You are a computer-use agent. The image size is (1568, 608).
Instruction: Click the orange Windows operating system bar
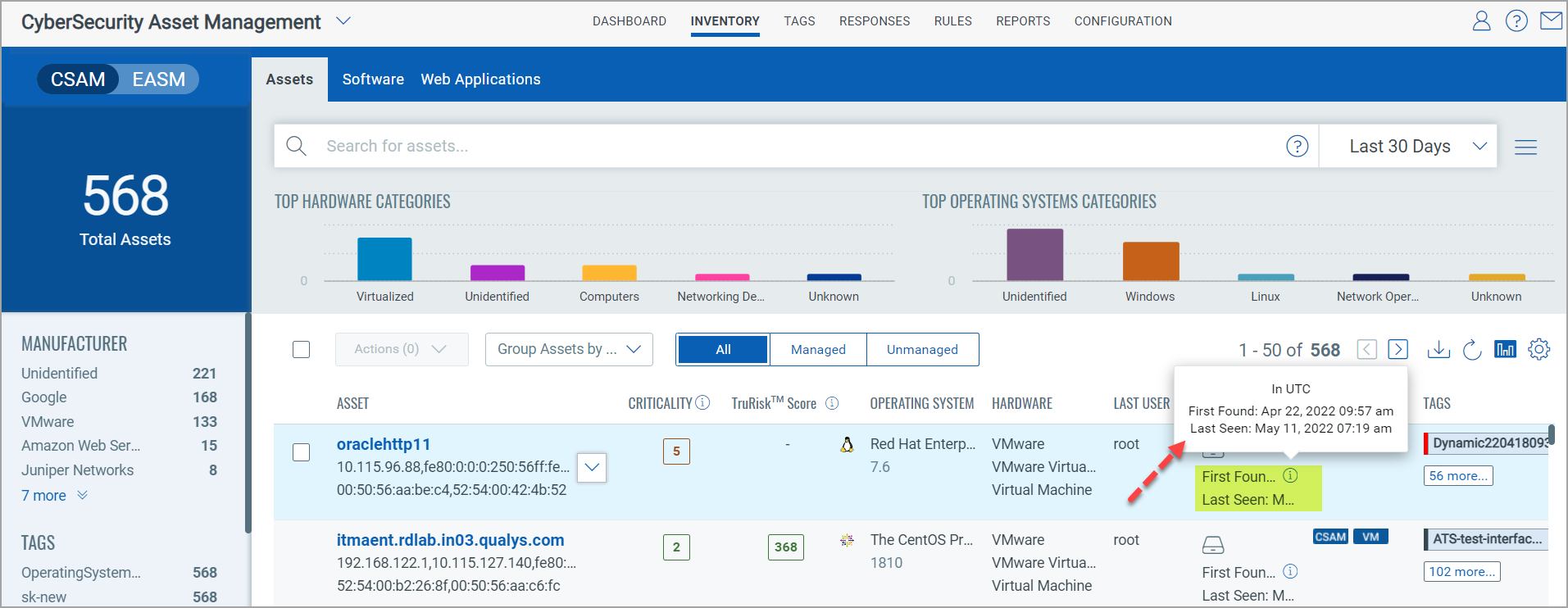(1151, 261)
